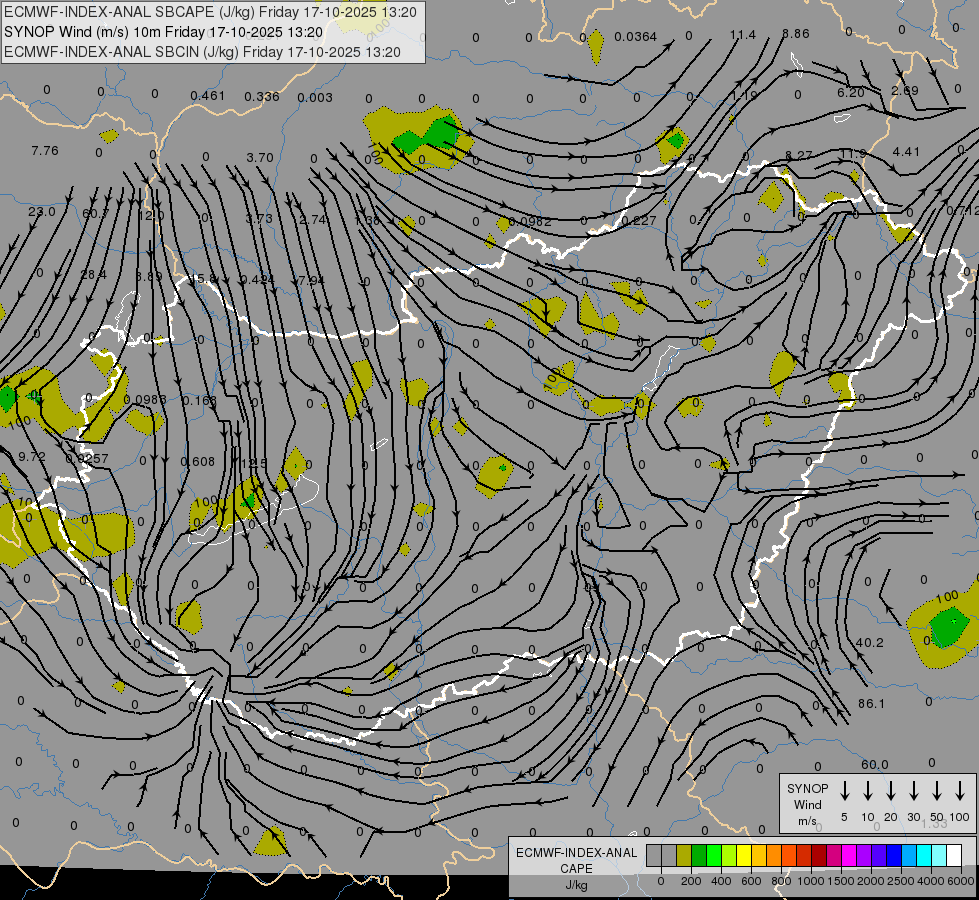This screenshot has height=900, width=979.
Task: Pick the yellow-green swatch after the 400 tick
Action: pos(729,856)
